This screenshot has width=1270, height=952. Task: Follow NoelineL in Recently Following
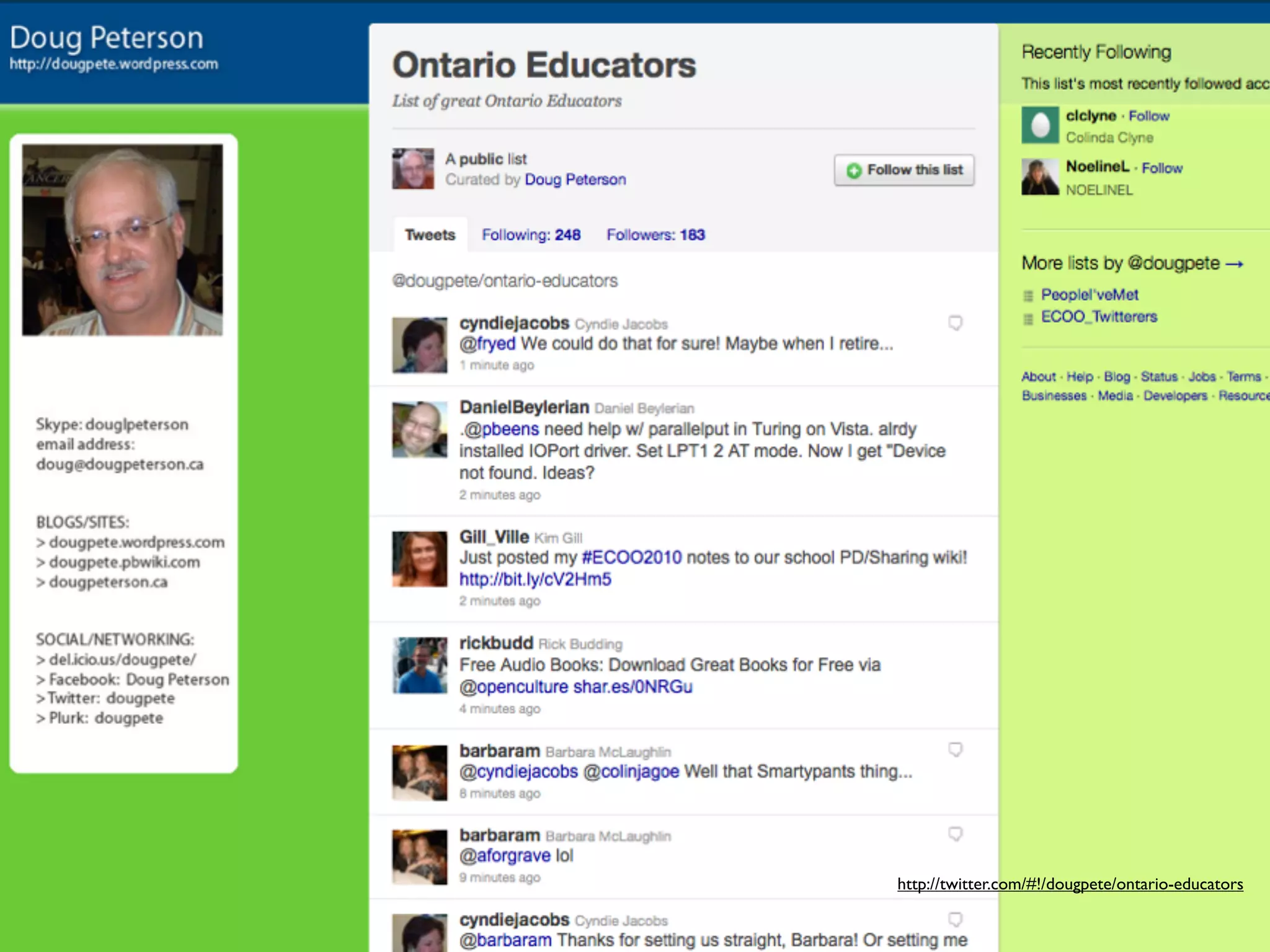pos(1162,169)
